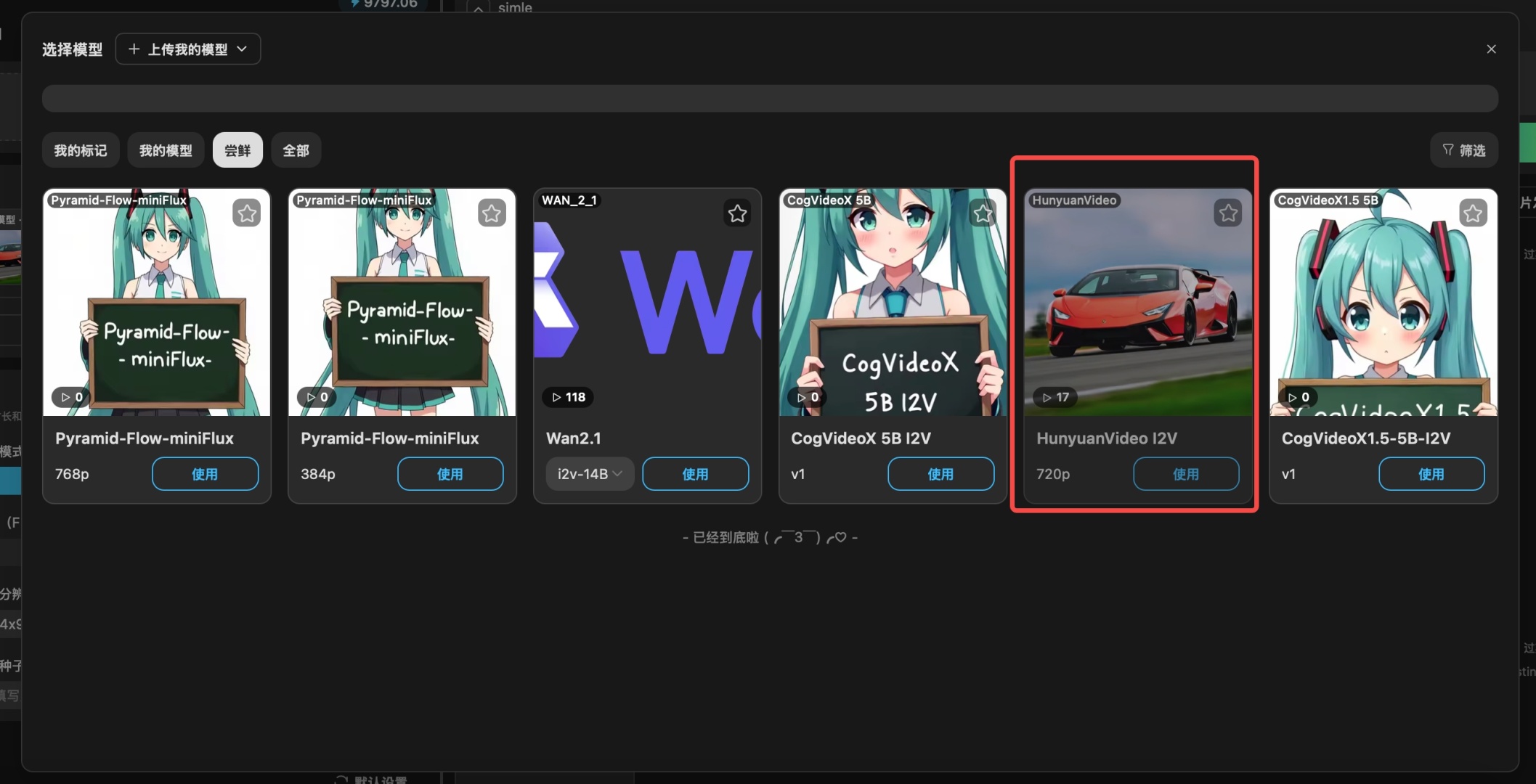Select the 尝鲜 tab
Screen dimensions: 1536x784
(237, 150)
